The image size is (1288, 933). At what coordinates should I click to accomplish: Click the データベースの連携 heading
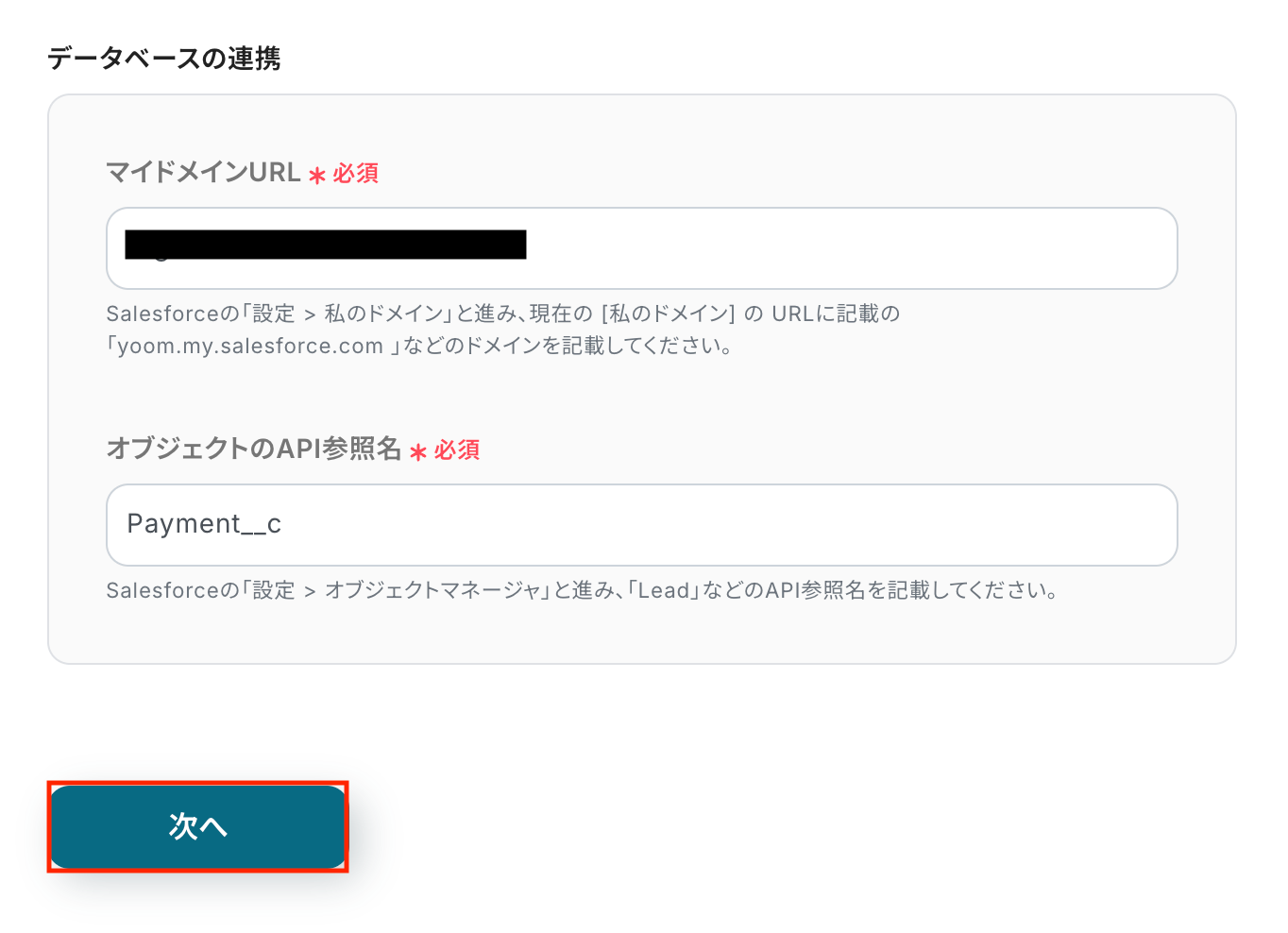point(164,59)
